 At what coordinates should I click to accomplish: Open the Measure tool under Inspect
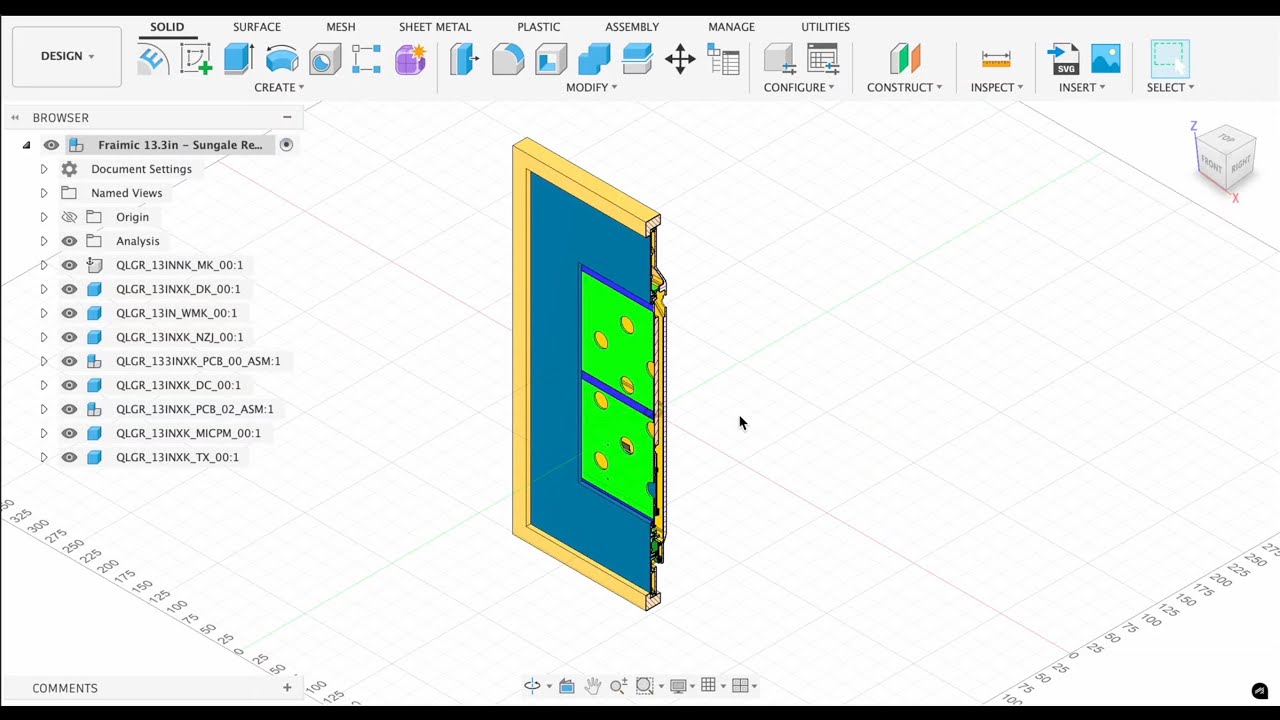point(996,60)
